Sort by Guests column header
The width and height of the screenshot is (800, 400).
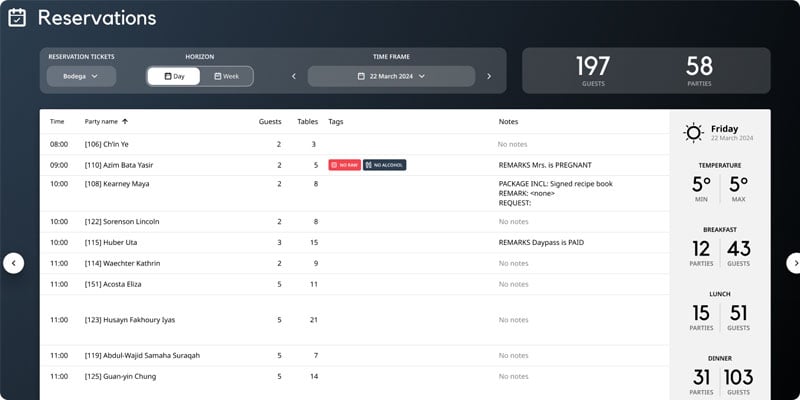(x=270, y=121)
